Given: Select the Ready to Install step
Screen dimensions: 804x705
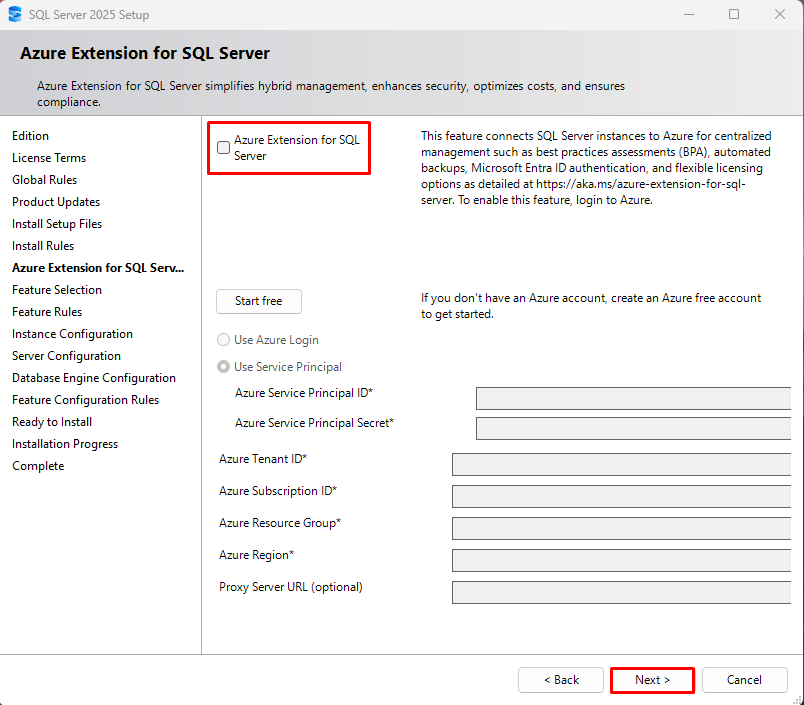Looking at the screenshot, I should (x=52, y=422).
